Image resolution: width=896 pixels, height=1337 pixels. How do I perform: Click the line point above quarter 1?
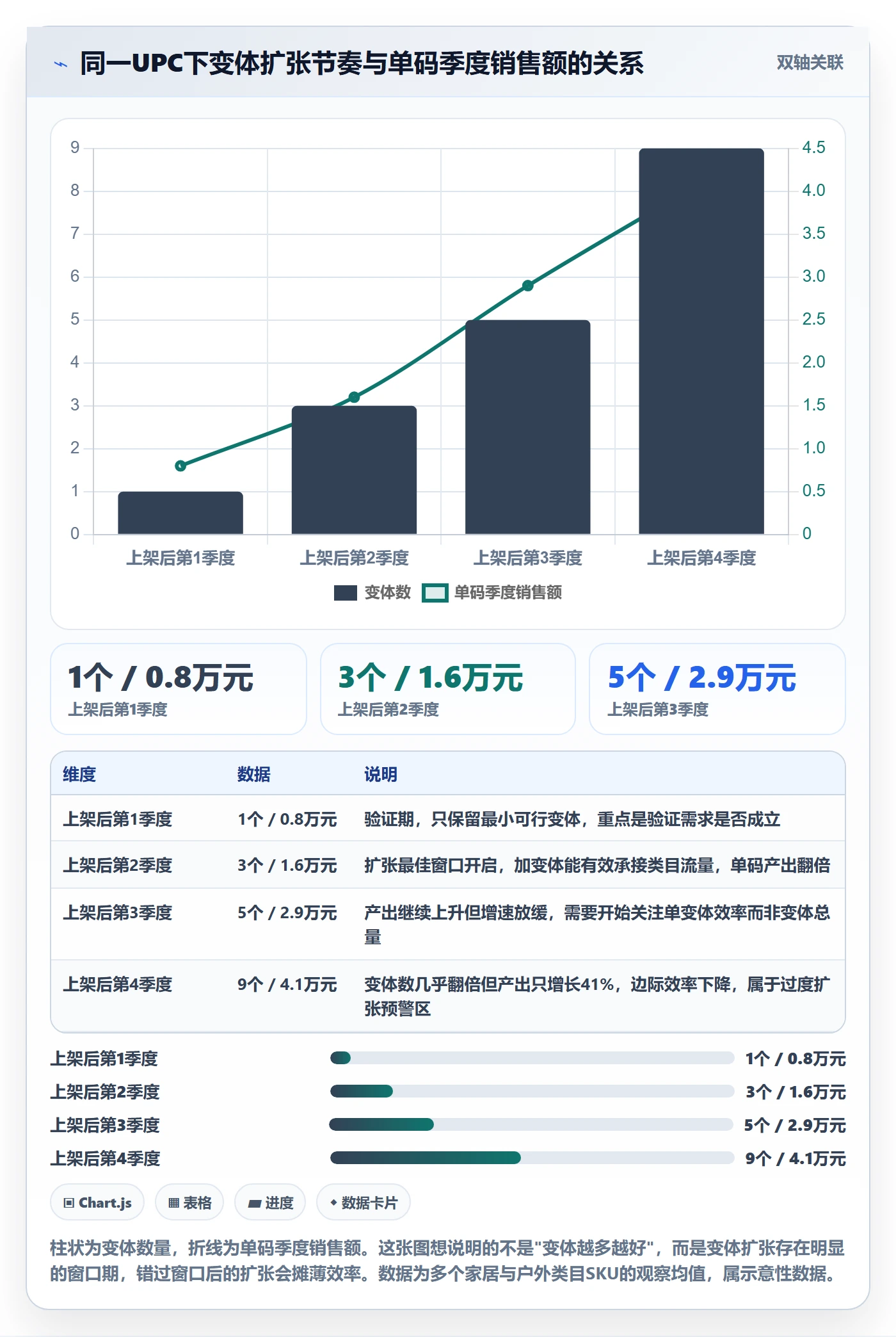click(180, 466)
